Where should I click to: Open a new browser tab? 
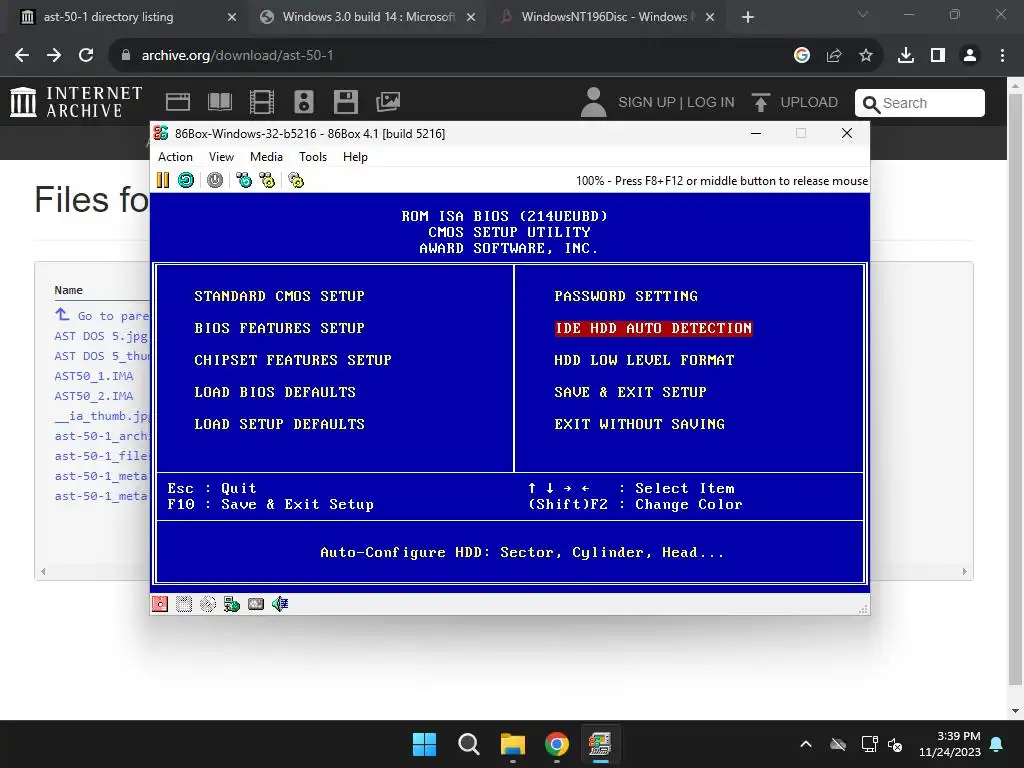tap(748, 17)
